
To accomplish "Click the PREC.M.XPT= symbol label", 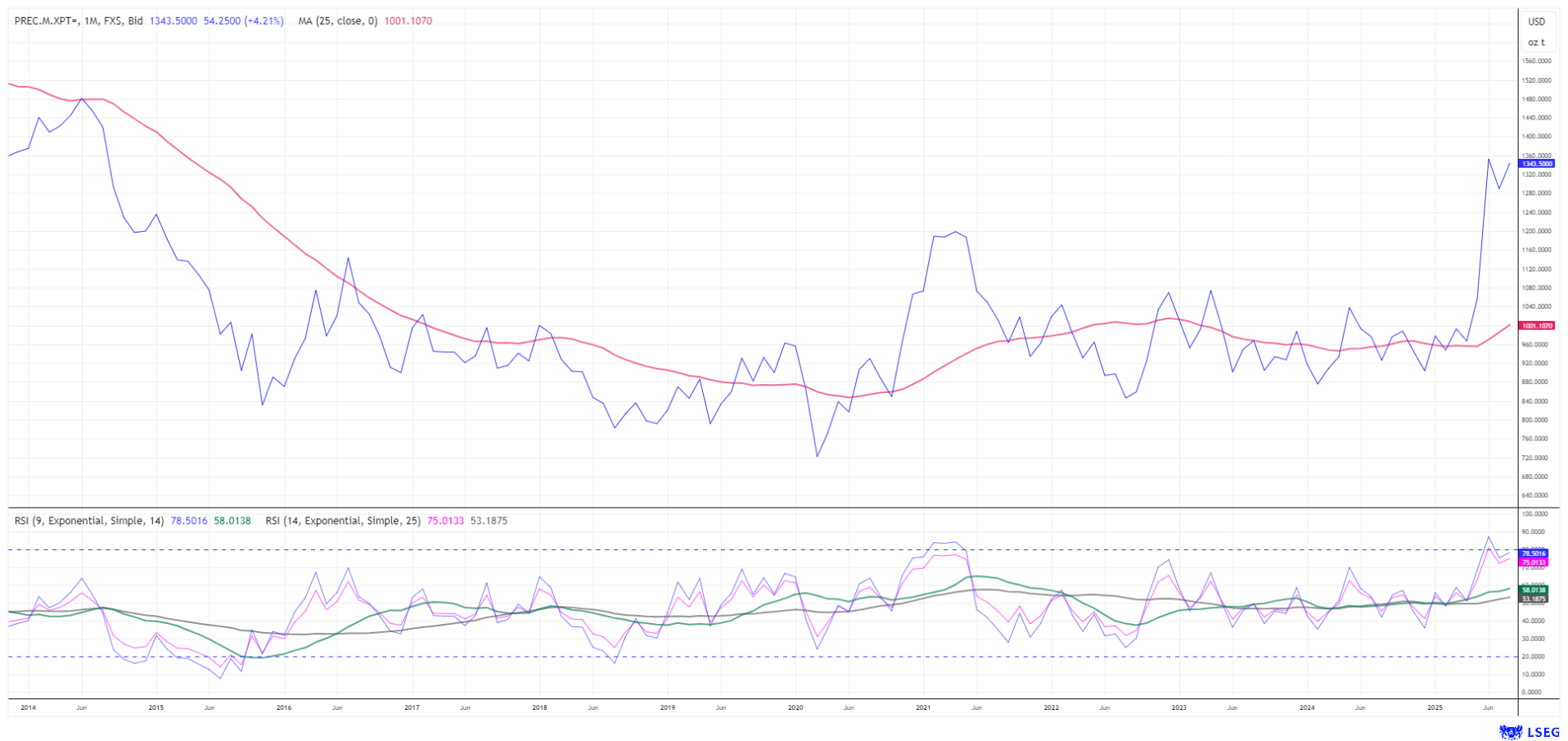I will coord(47,21).
